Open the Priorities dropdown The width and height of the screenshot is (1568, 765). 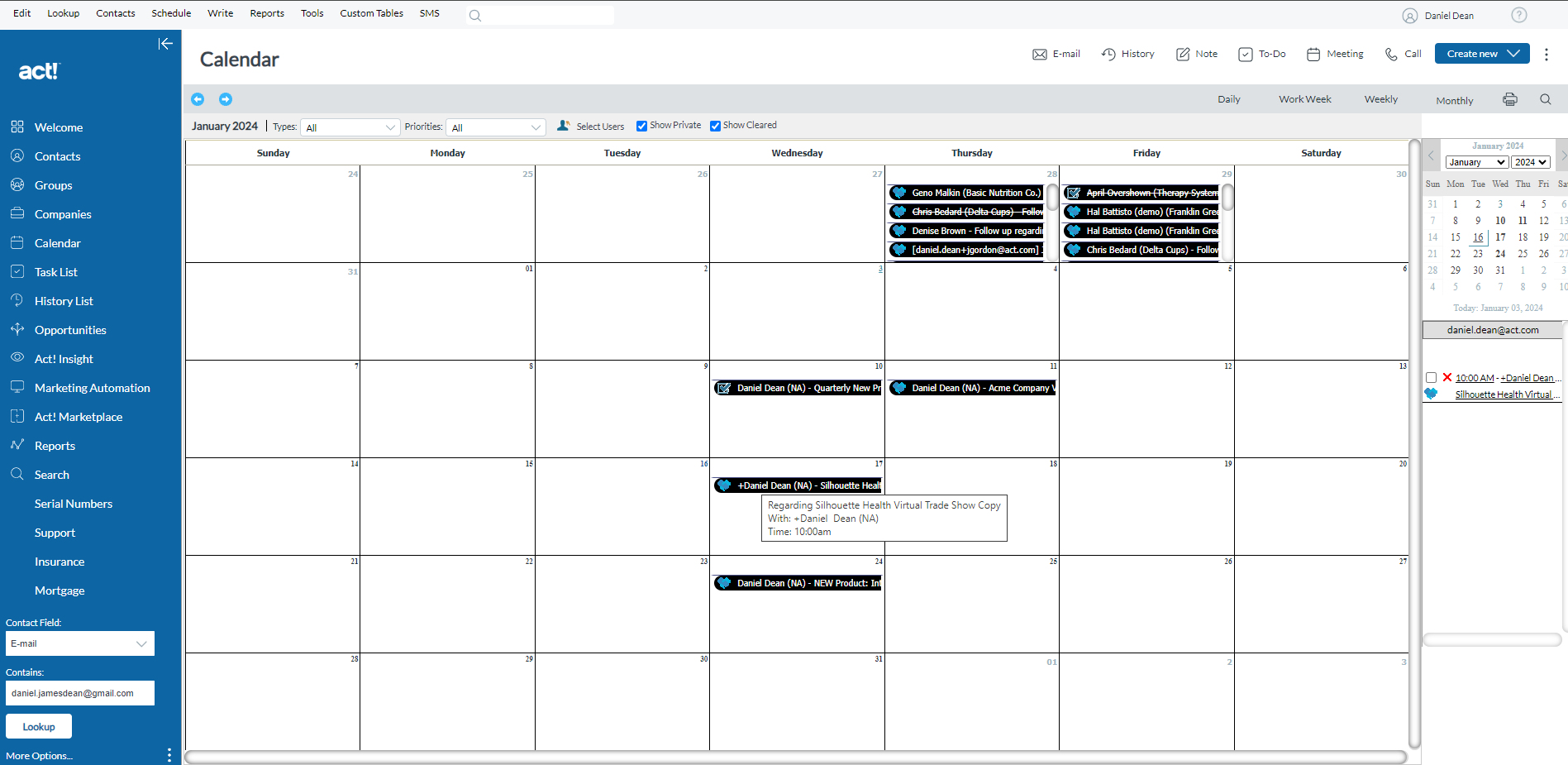(496, 127)
